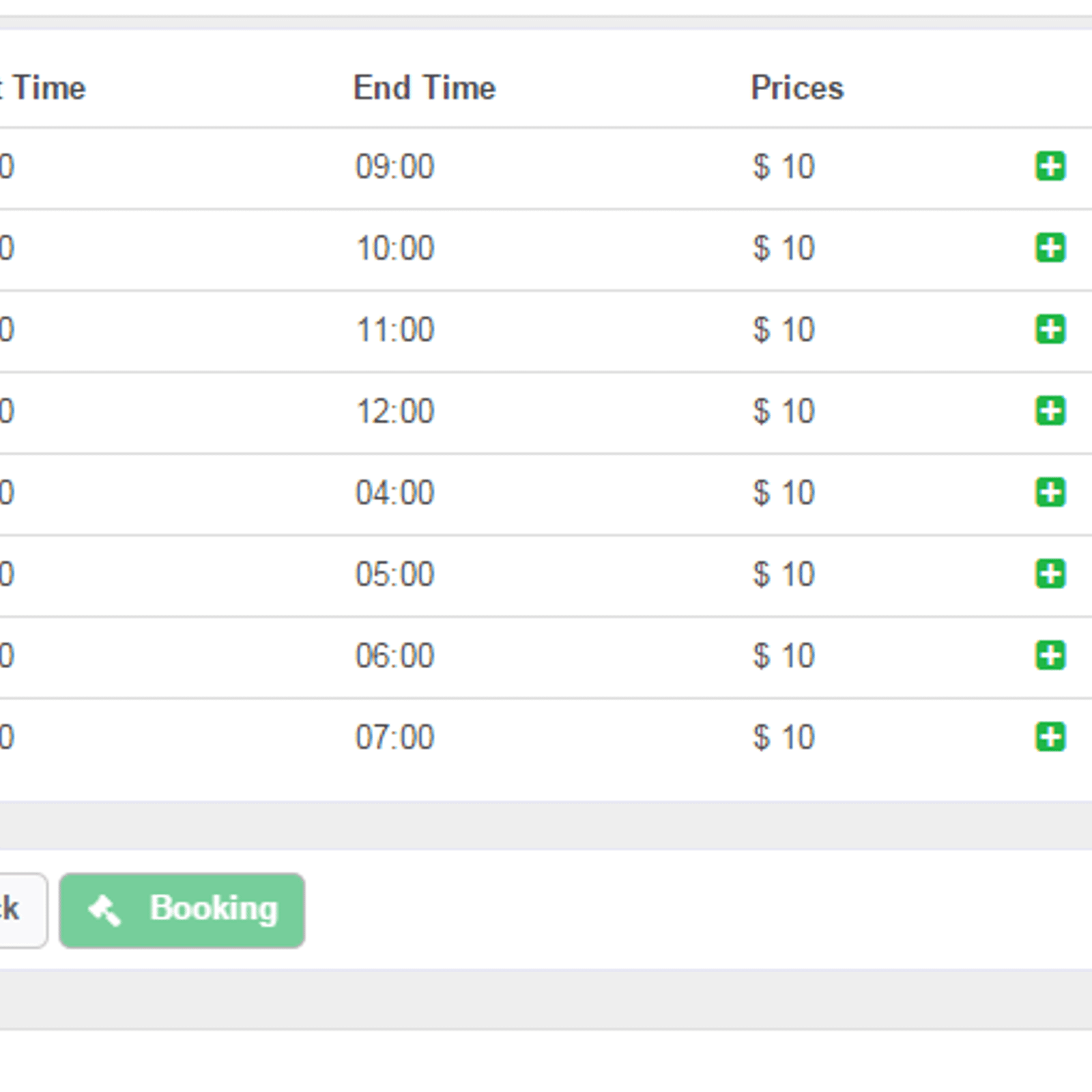Select the 06:00 end time cell
The height and width of the screenshot is (1092, 1092).
[x=394, y=656]
